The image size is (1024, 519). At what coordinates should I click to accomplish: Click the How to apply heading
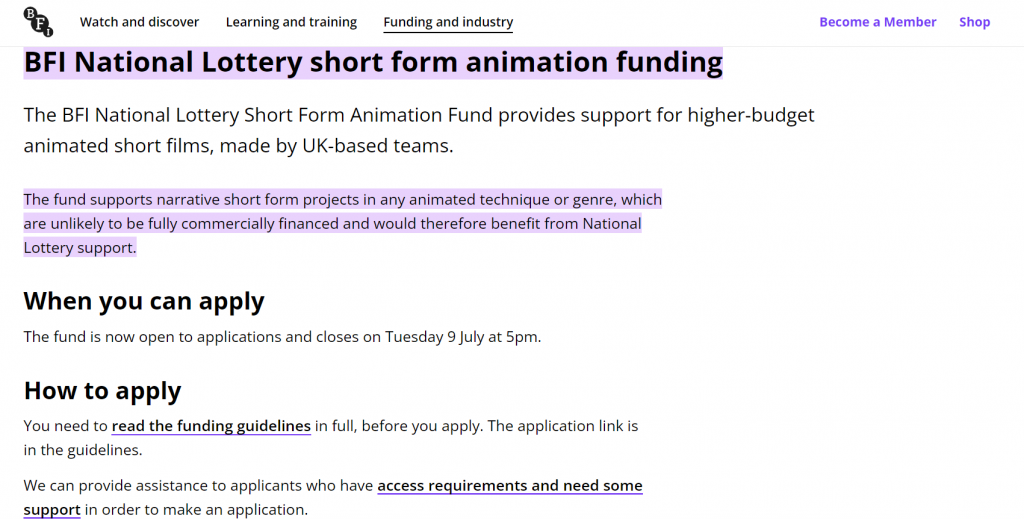point(103,390)
